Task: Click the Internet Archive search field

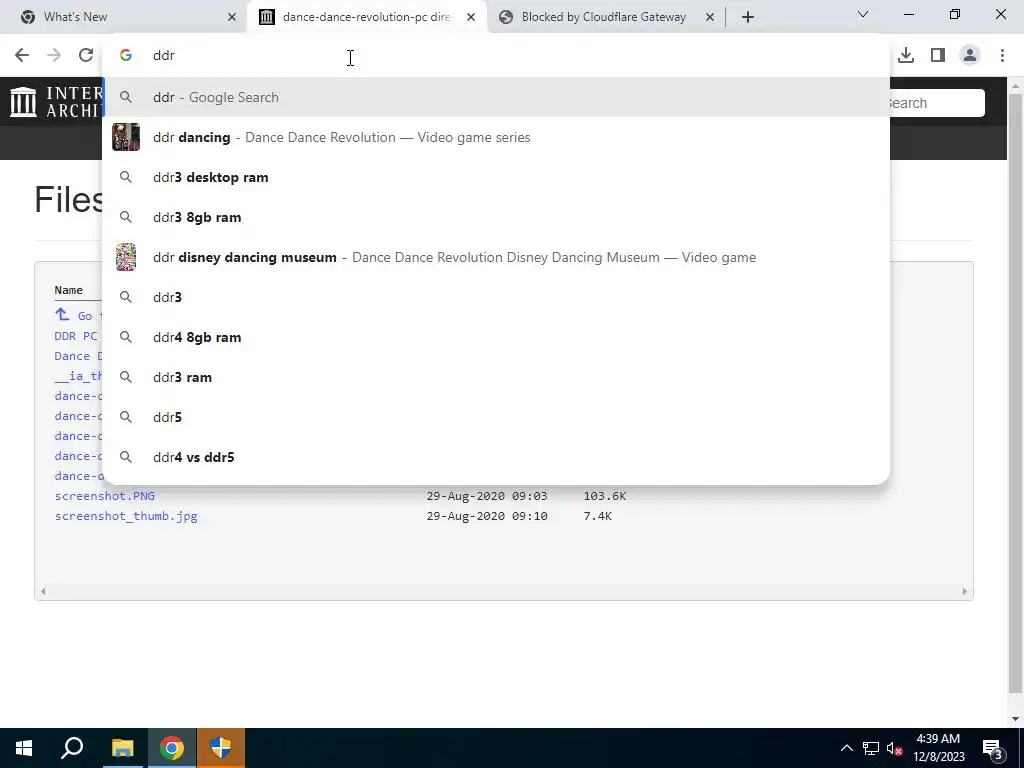Action: (936, 103)
